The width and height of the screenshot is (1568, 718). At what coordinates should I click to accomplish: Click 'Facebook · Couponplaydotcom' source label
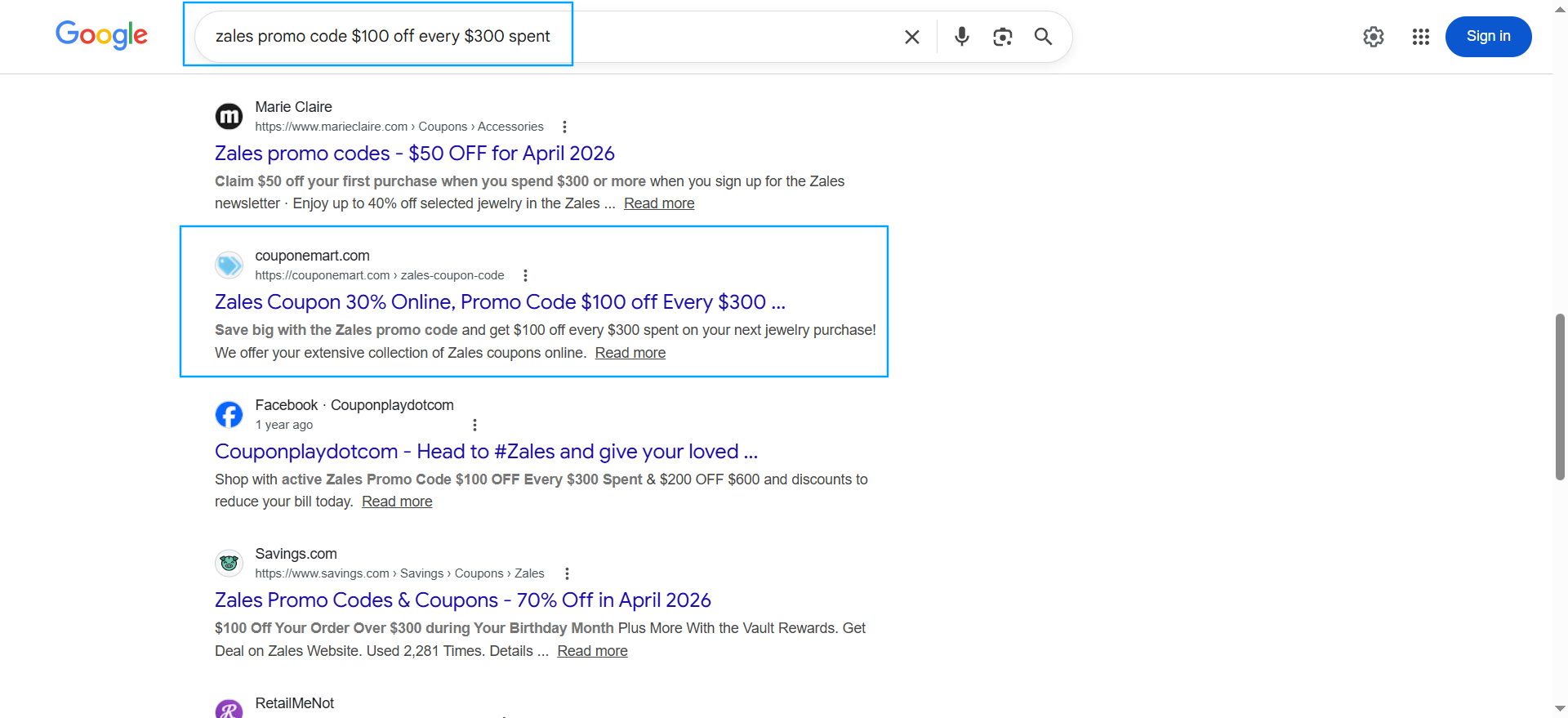354,405
